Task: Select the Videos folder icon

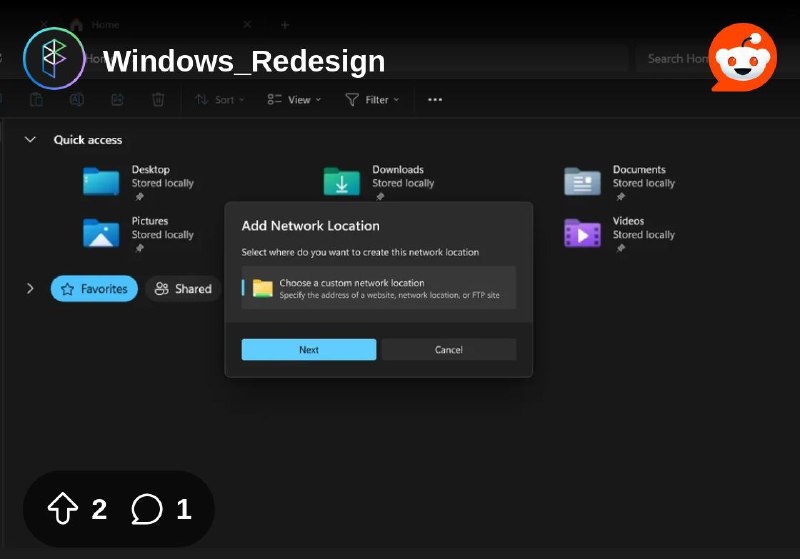Action: coord(582,233)
